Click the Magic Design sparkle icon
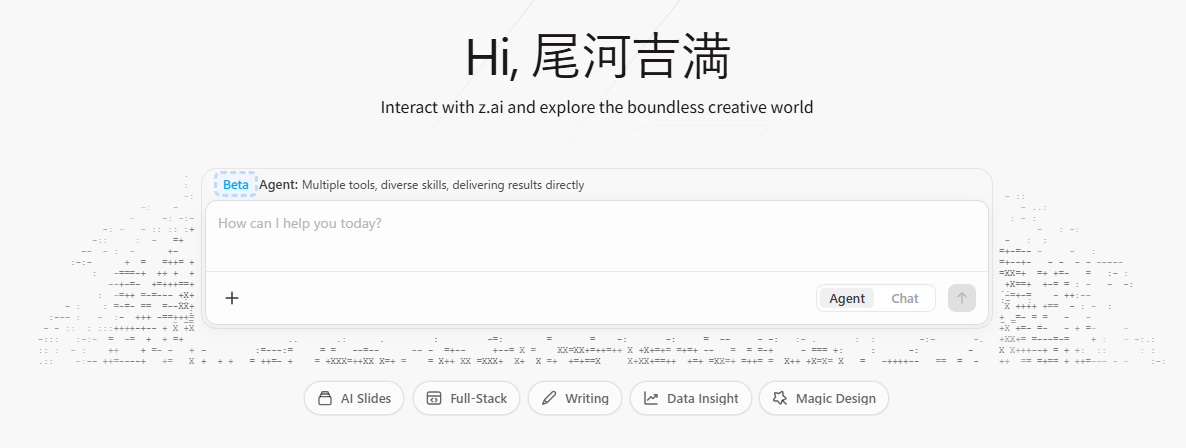Viewport: 1186px width, 448px height. tap(779, 398)
